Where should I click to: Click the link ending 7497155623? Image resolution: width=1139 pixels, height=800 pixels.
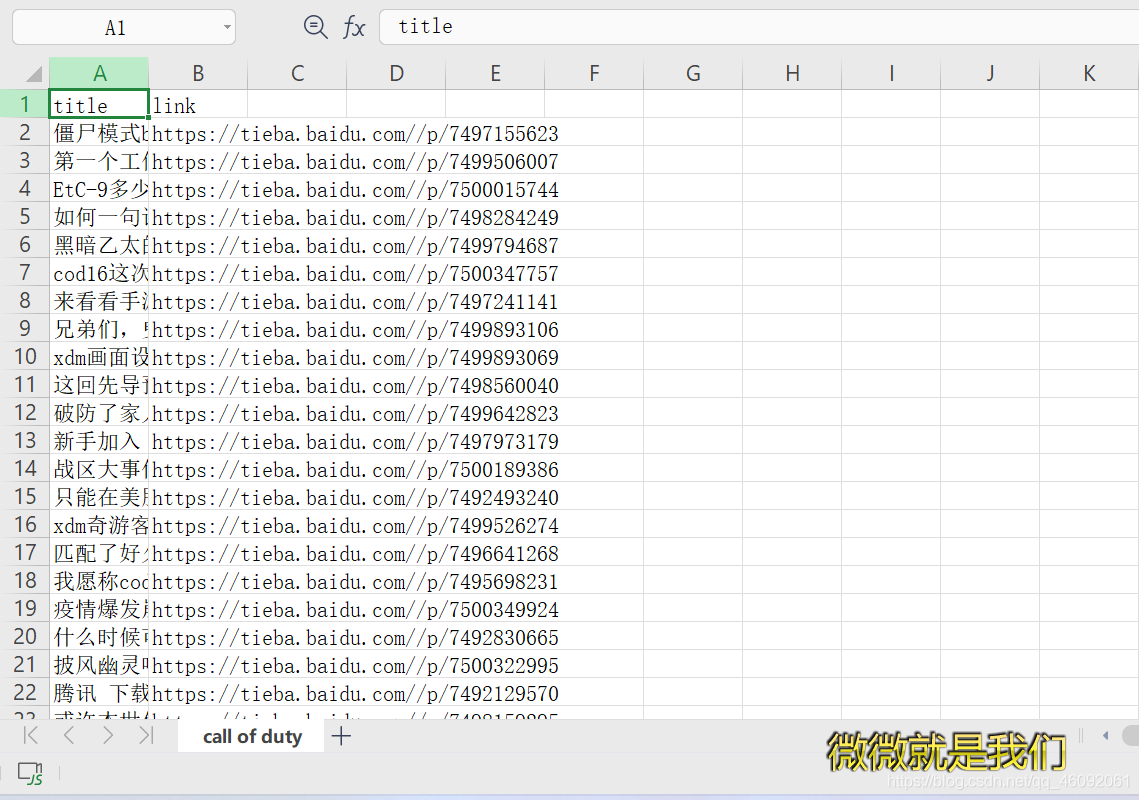point(355,134)
